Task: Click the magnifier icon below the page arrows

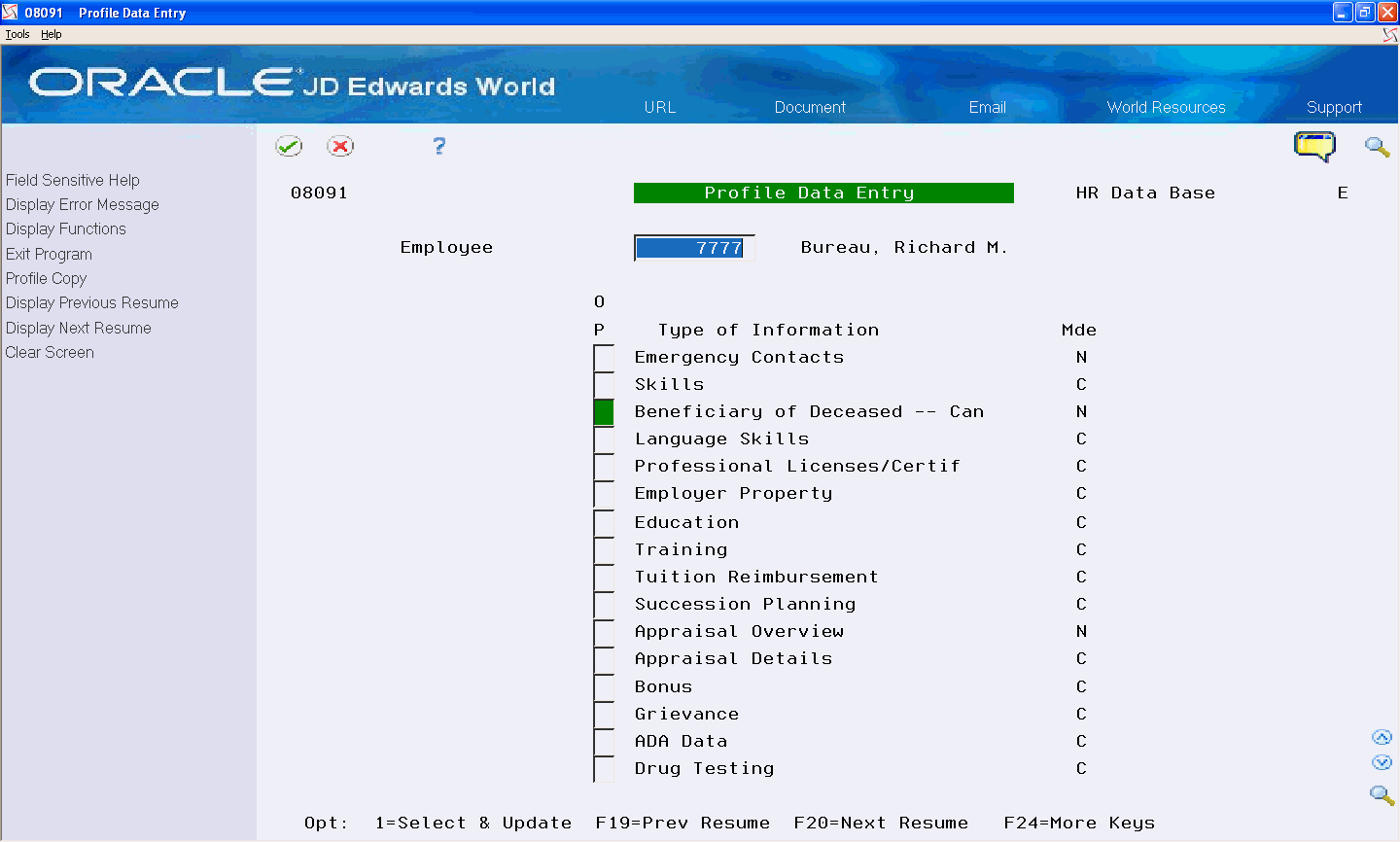Action: (1382, 795)
